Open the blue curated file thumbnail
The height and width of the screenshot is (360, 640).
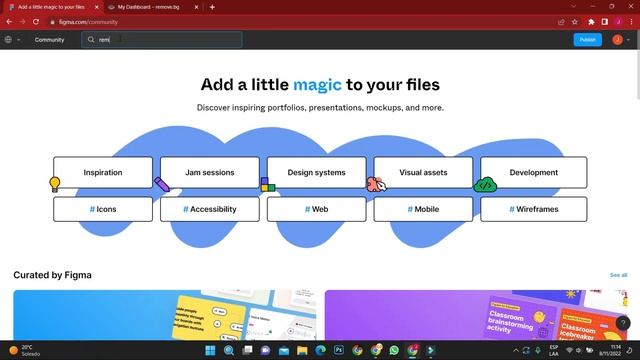(x=164, y=315)
